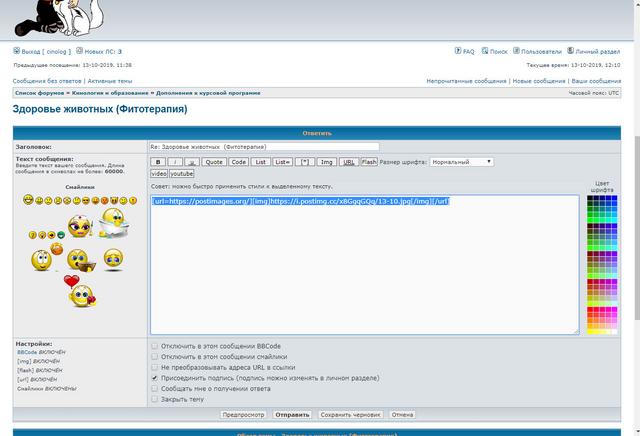Image resolution: width=640 pixels, height=436 pixels.
Task: Click the user panel icon beside Личный раздел
Action: click(571, 51)
